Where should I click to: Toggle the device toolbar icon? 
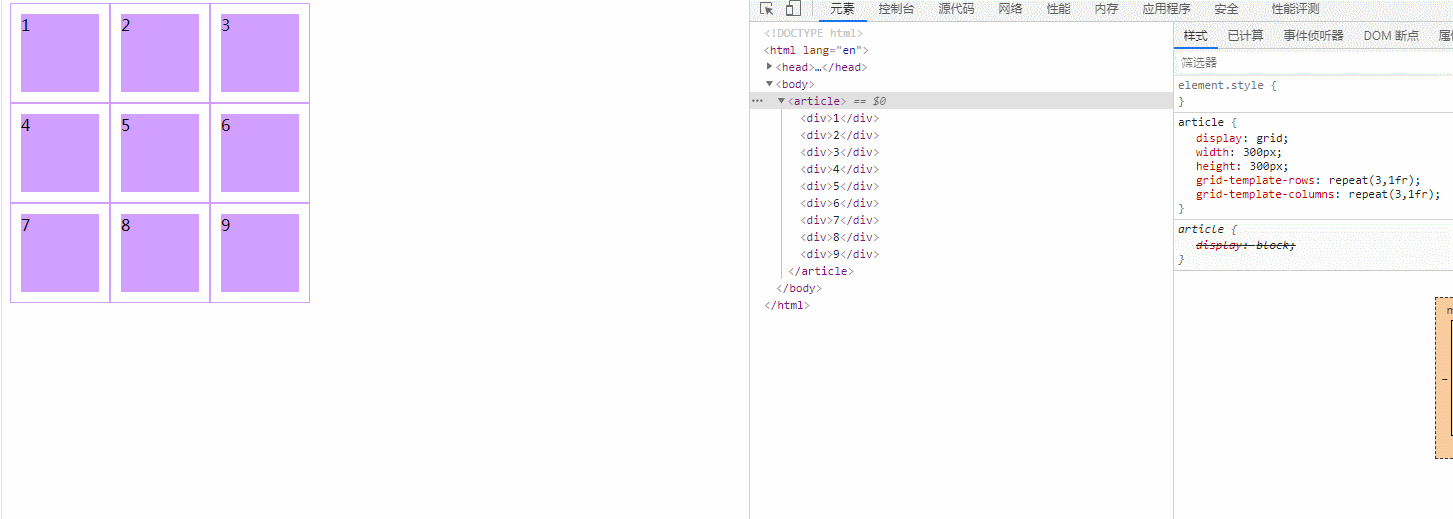[x=793, y=9]
